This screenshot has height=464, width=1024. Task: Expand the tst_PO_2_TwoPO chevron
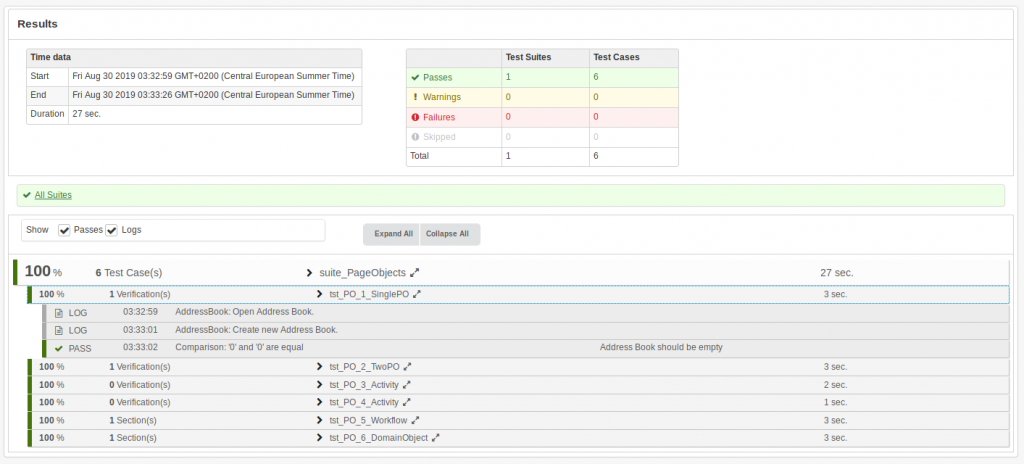coord(320,367)
